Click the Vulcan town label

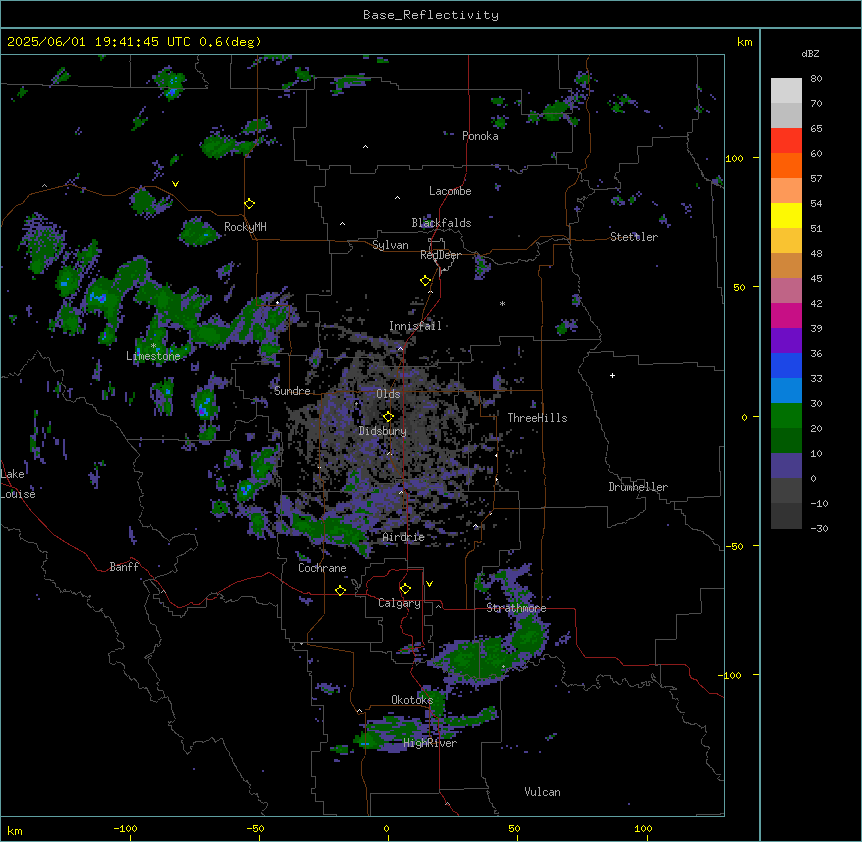pyautogui.click(x=543, y=792)
